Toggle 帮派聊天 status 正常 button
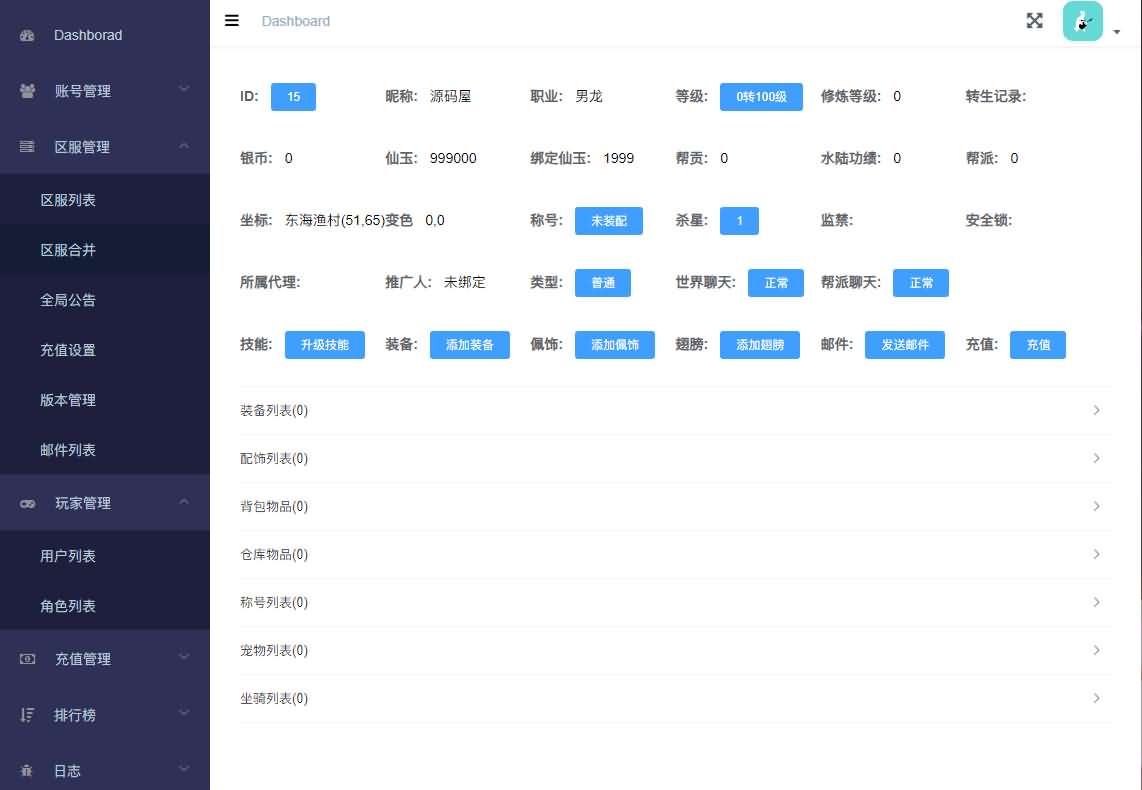1142x790 pixels. click(x=920, y=283)
